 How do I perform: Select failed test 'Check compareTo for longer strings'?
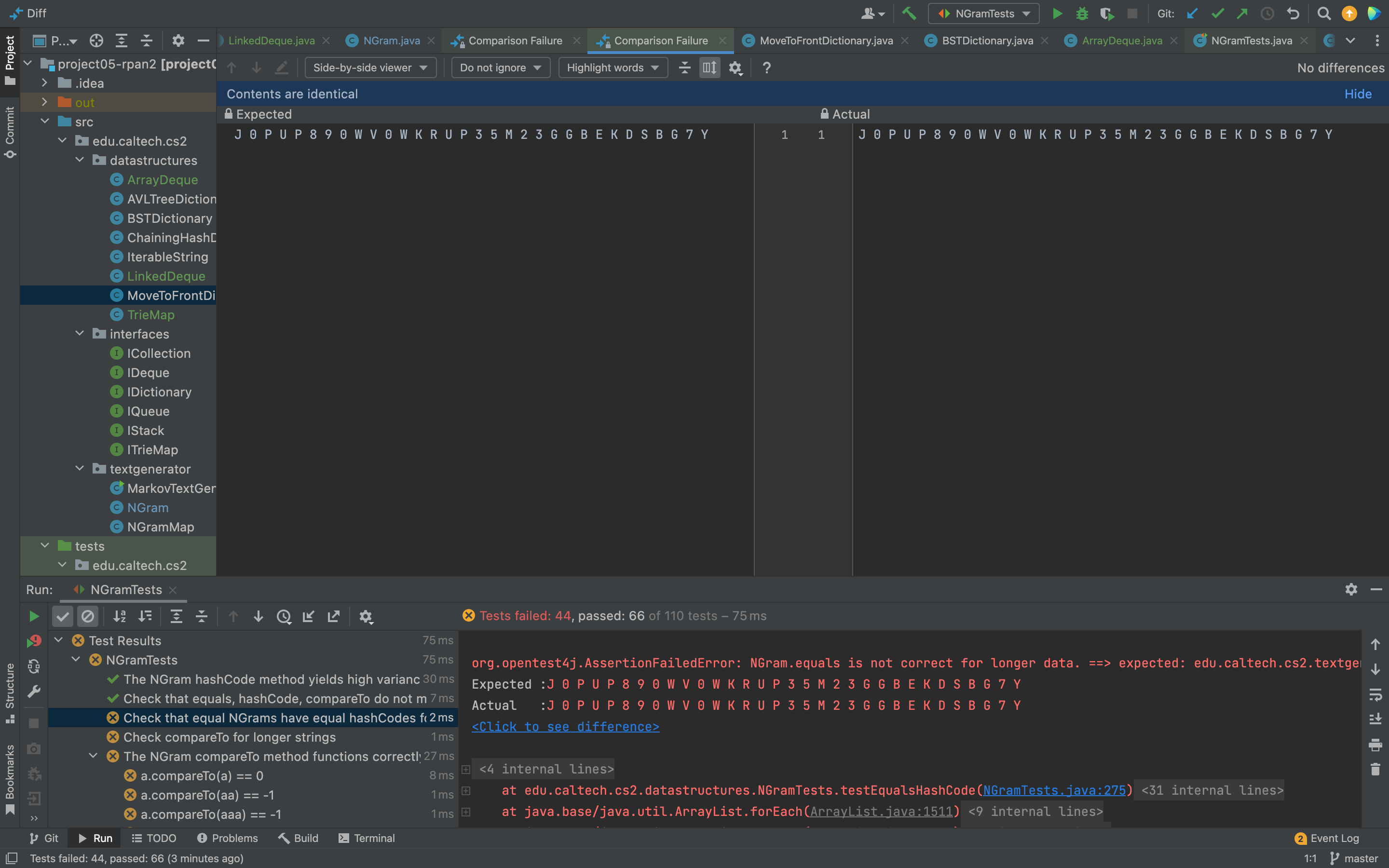tap(229, 736)
